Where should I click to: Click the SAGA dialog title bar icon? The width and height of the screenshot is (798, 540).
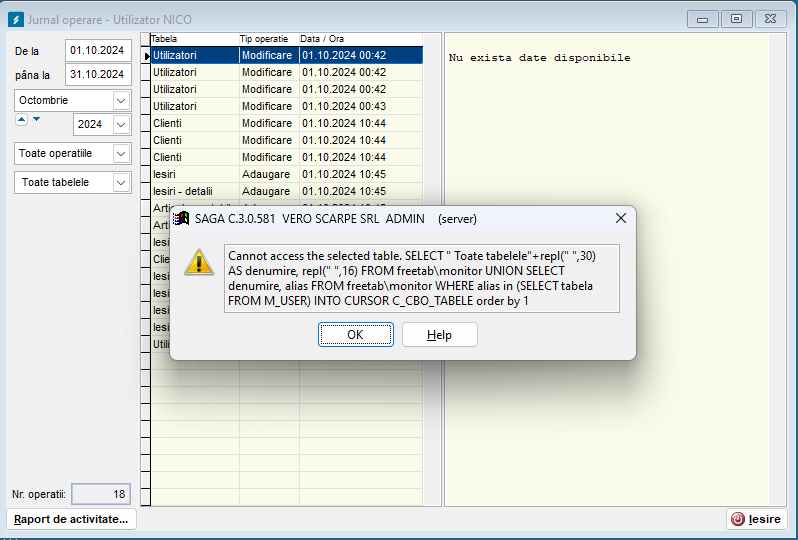click(x=181, y=219)
